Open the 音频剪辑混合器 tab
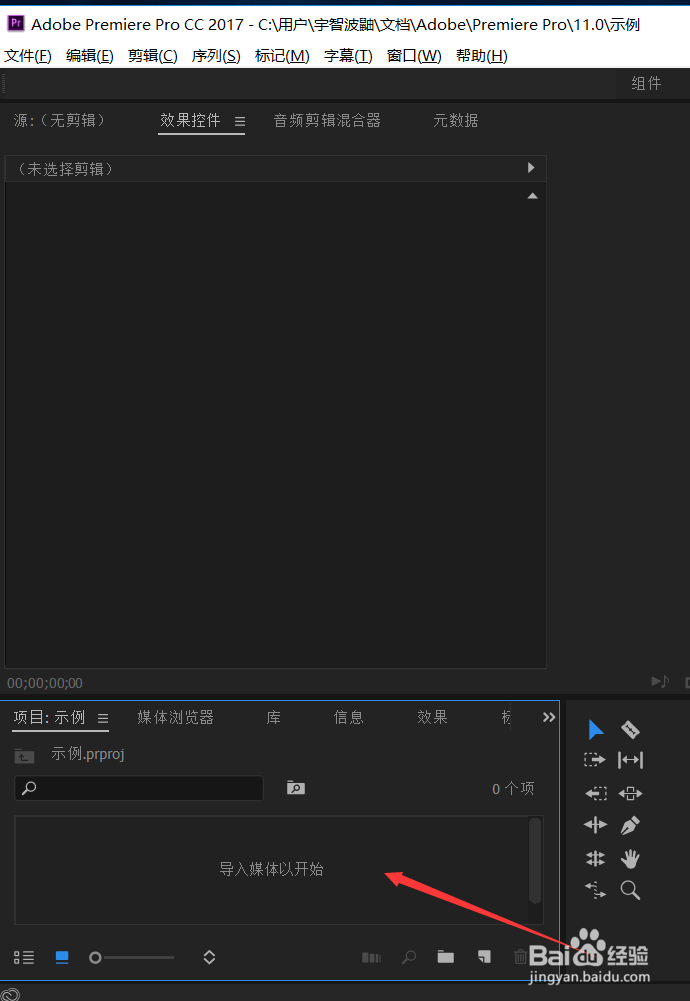The height and width of the screenshot is (1001, 690). (327, 120)
